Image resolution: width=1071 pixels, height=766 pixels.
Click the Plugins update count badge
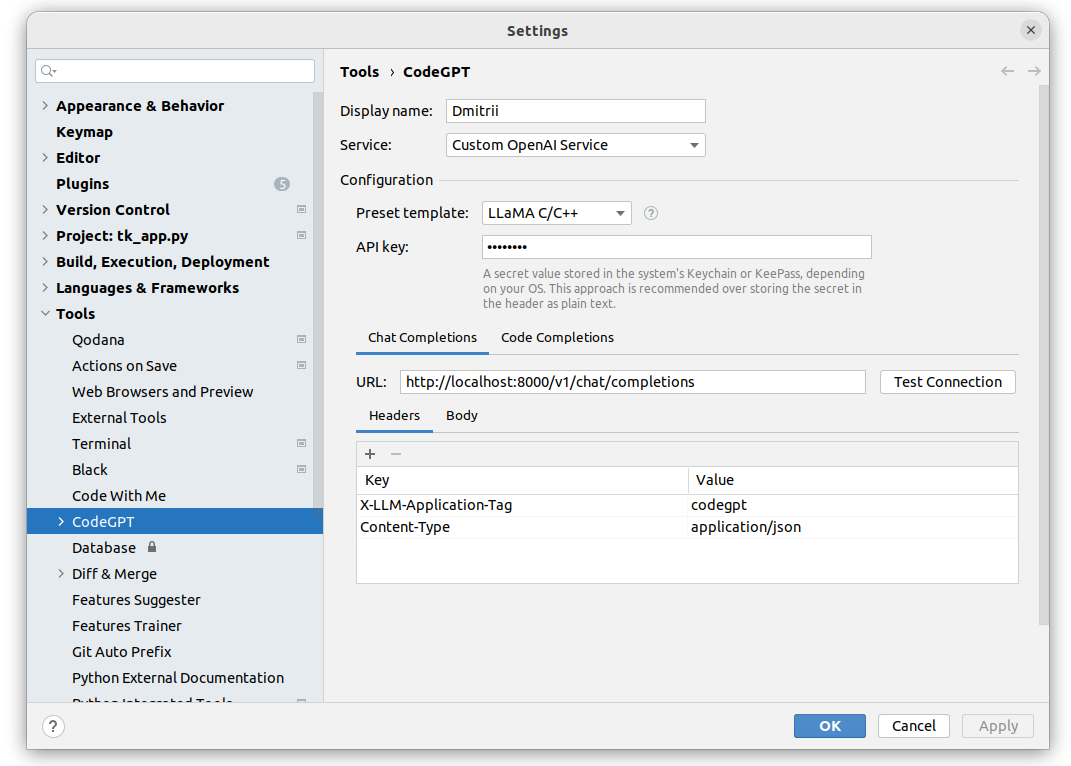pos(282,184)
